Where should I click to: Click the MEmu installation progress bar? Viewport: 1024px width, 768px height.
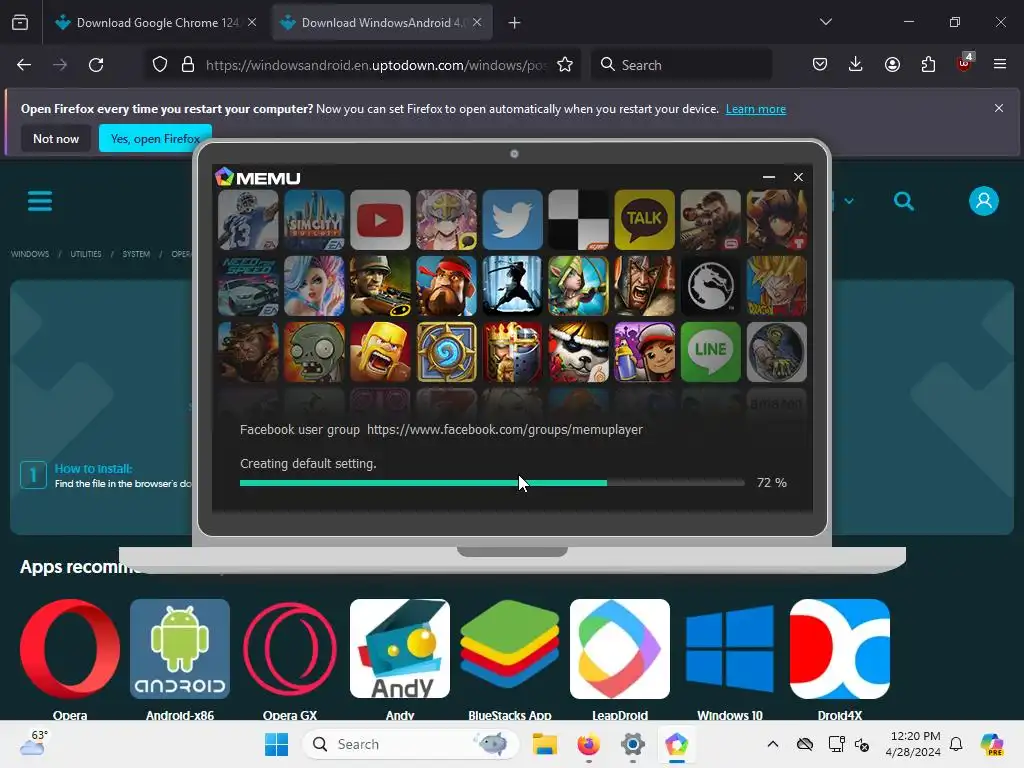click(492, 483)
